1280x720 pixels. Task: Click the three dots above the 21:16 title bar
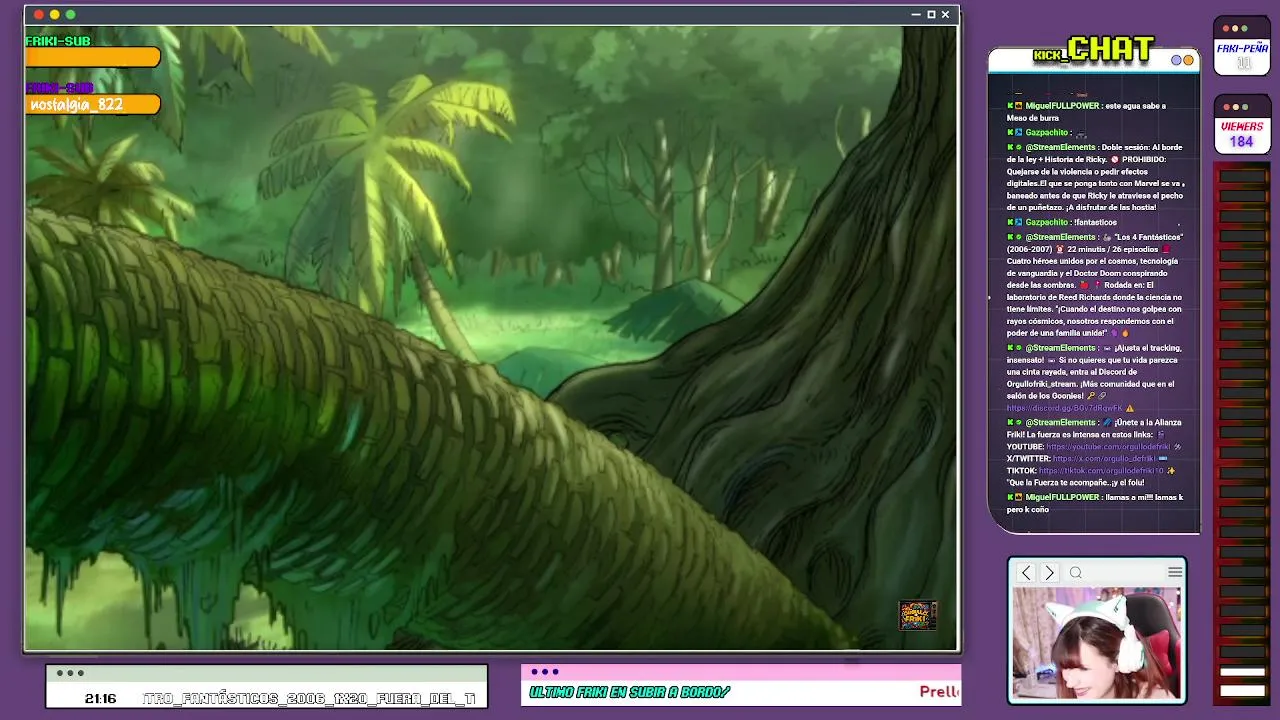click(x=70, y=673)
